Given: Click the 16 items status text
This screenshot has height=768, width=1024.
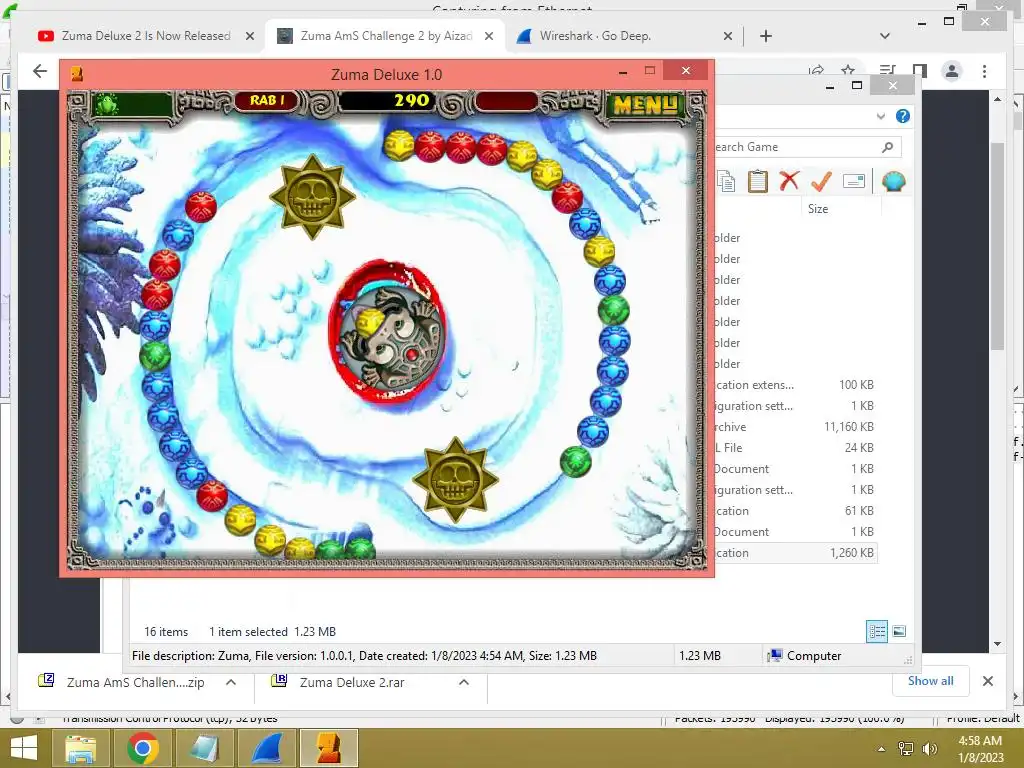Looking at the screenshot, I should point(166,632).
